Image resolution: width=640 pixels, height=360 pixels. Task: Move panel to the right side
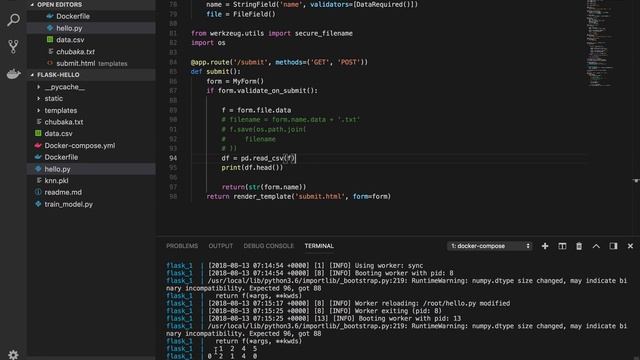pos(613,246)
